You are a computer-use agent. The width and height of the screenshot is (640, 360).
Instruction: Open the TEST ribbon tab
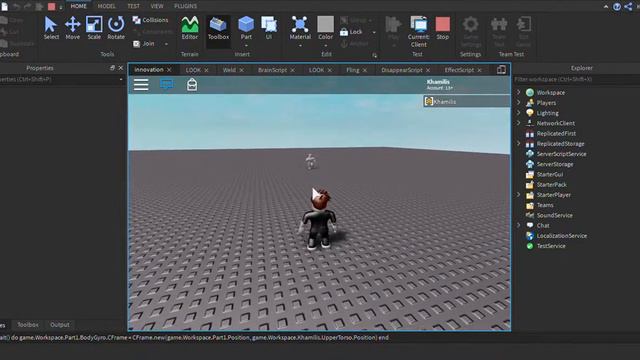tap(133, 6)
